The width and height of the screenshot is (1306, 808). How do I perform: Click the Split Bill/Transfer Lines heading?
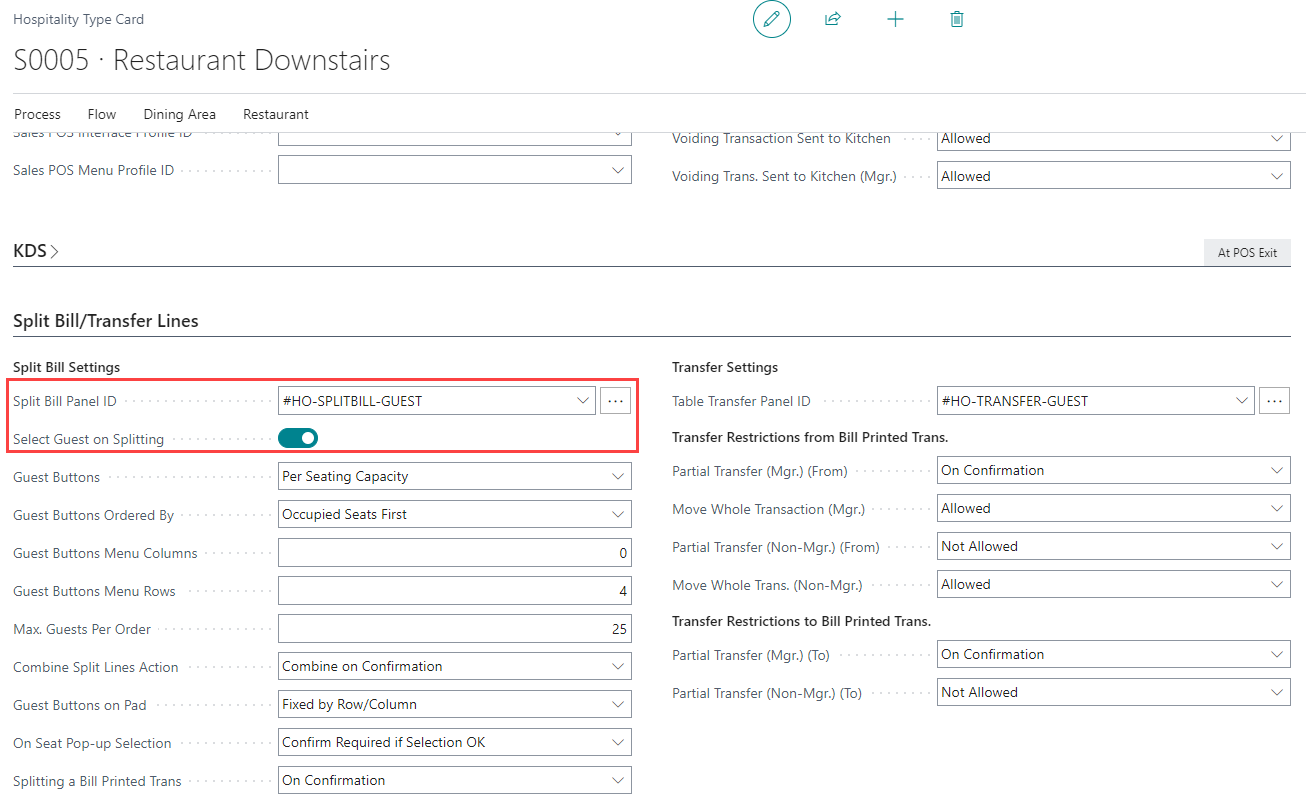(106, 321)
